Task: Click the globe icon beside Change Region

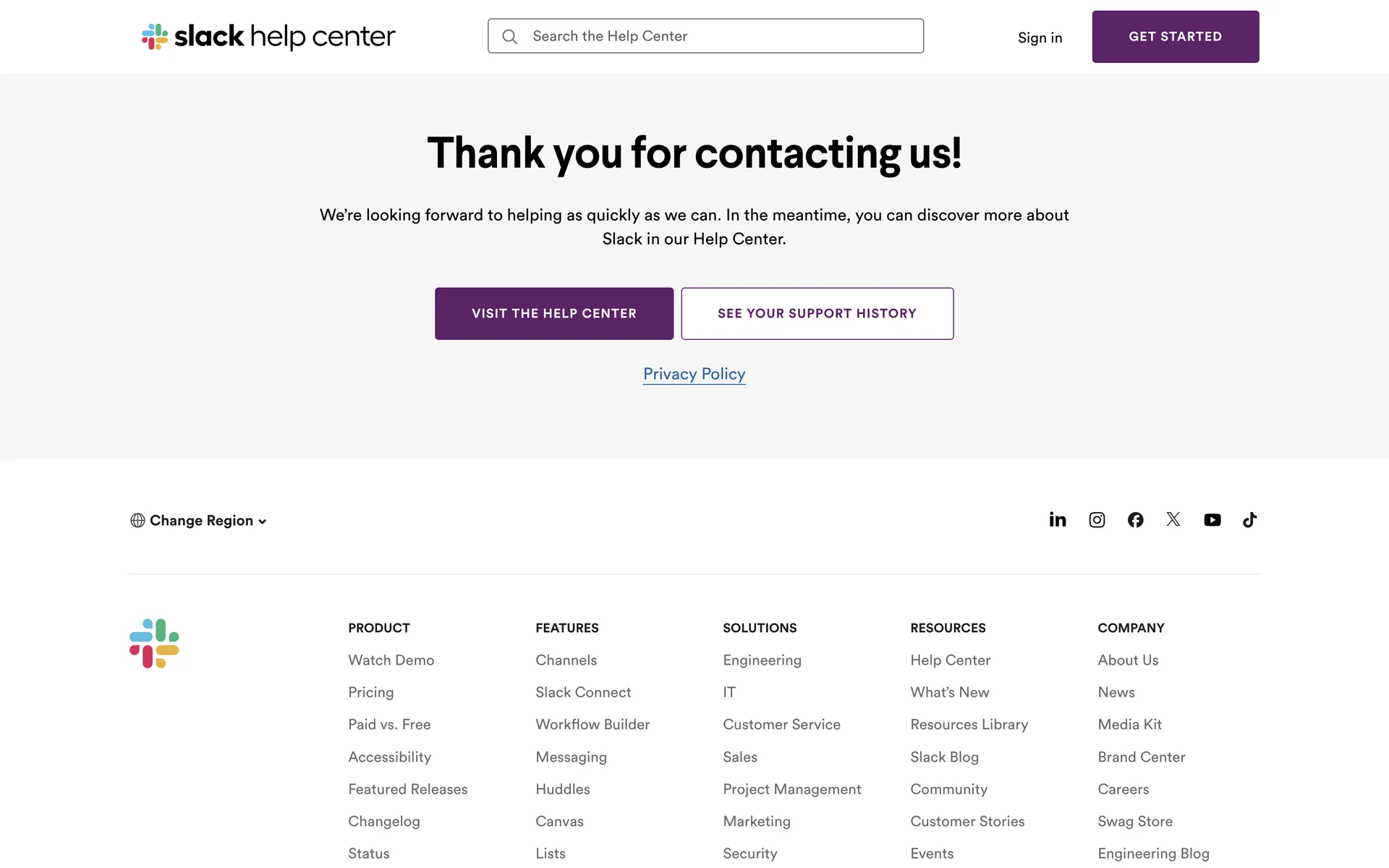Action: [137, 521]
